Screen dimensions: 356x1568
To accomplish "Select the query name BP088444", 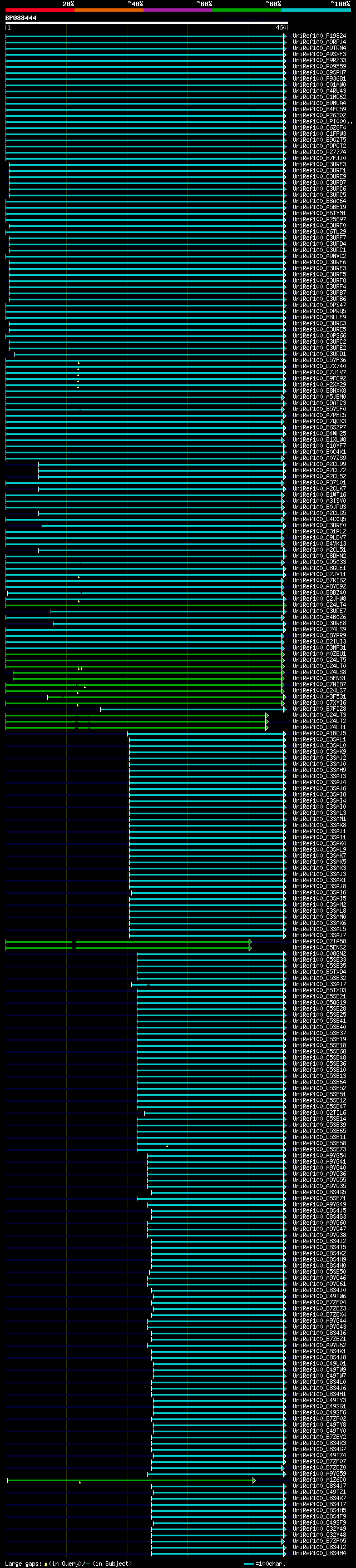I will point(21,18).
